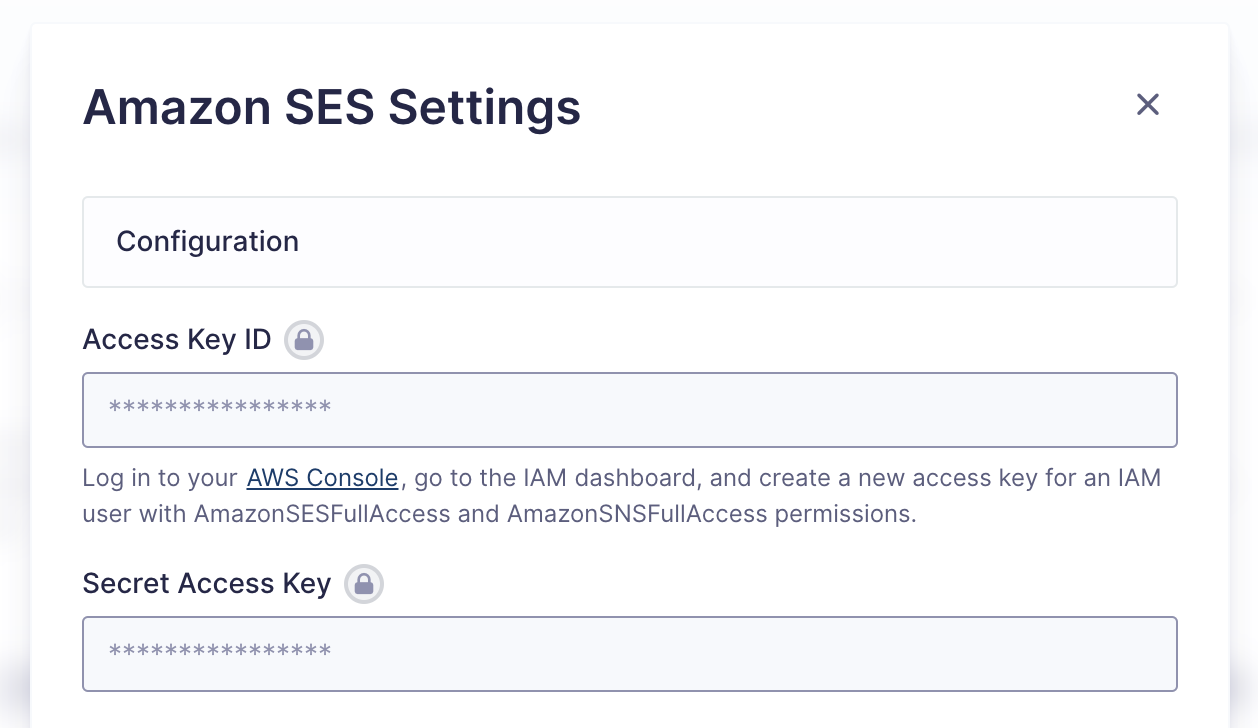
Task: Click the lock icon beside Access Key ID
Action: point(304,340)
